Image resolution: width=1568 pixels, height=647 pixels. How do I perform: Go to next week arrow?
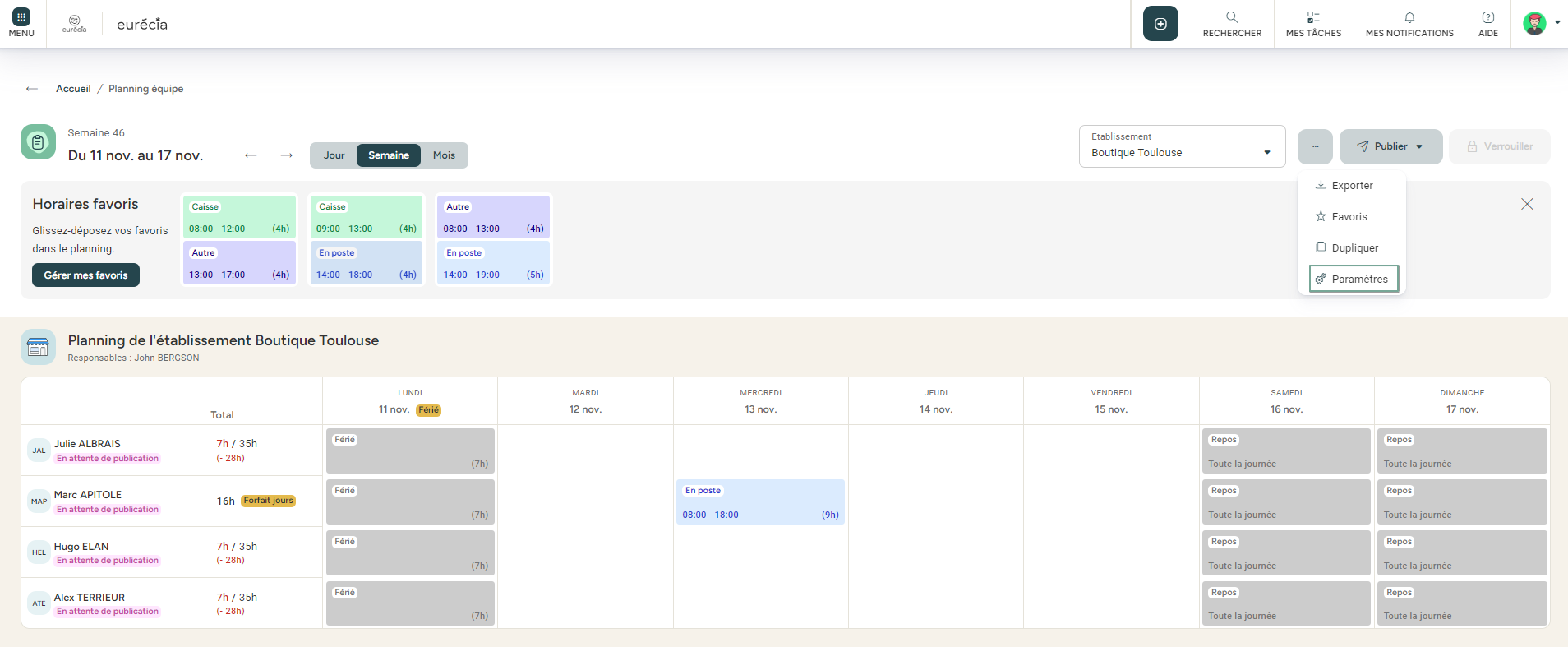(287, 155)
